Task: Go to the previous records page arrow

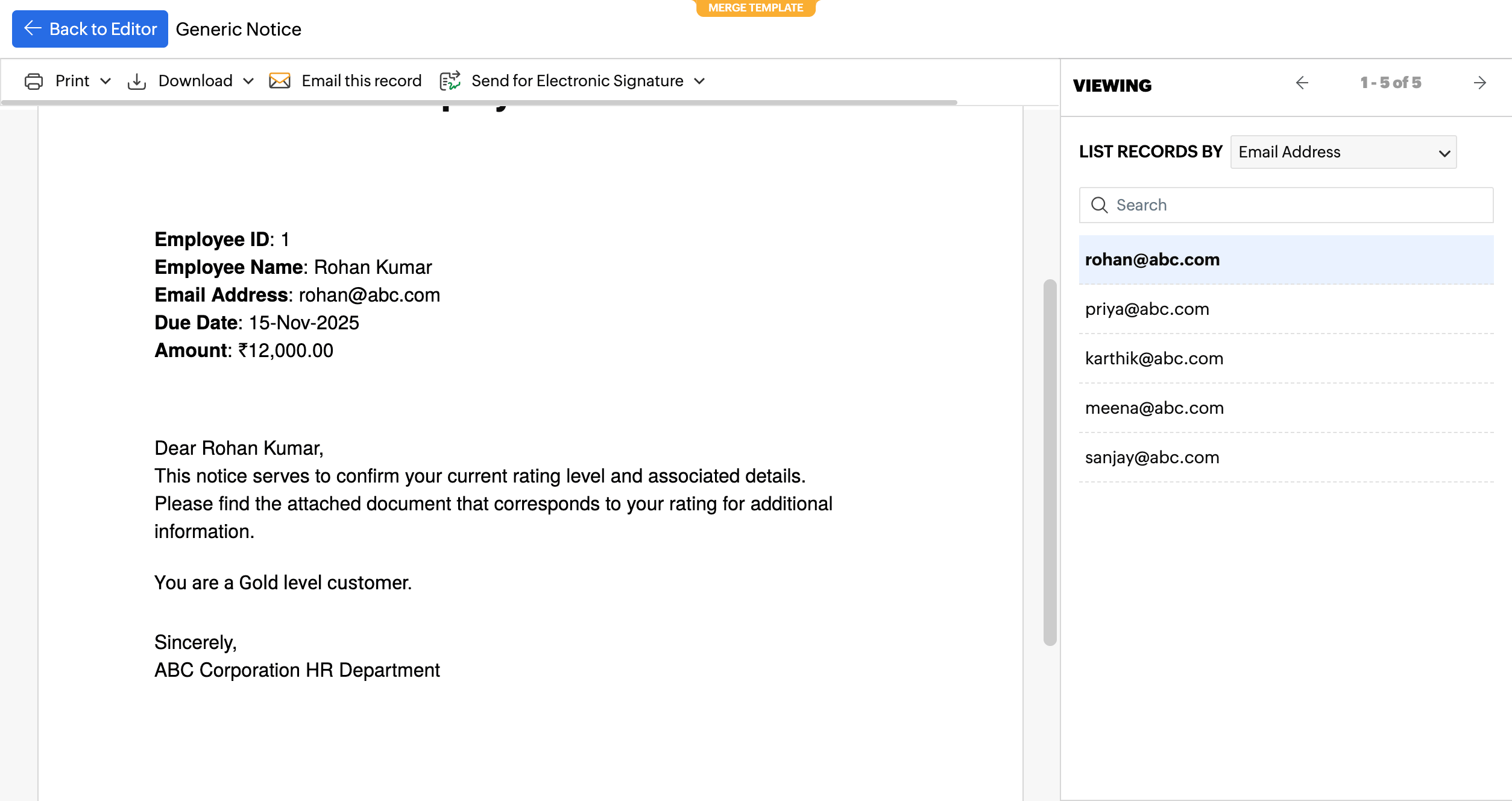Action: (1302, 83)
